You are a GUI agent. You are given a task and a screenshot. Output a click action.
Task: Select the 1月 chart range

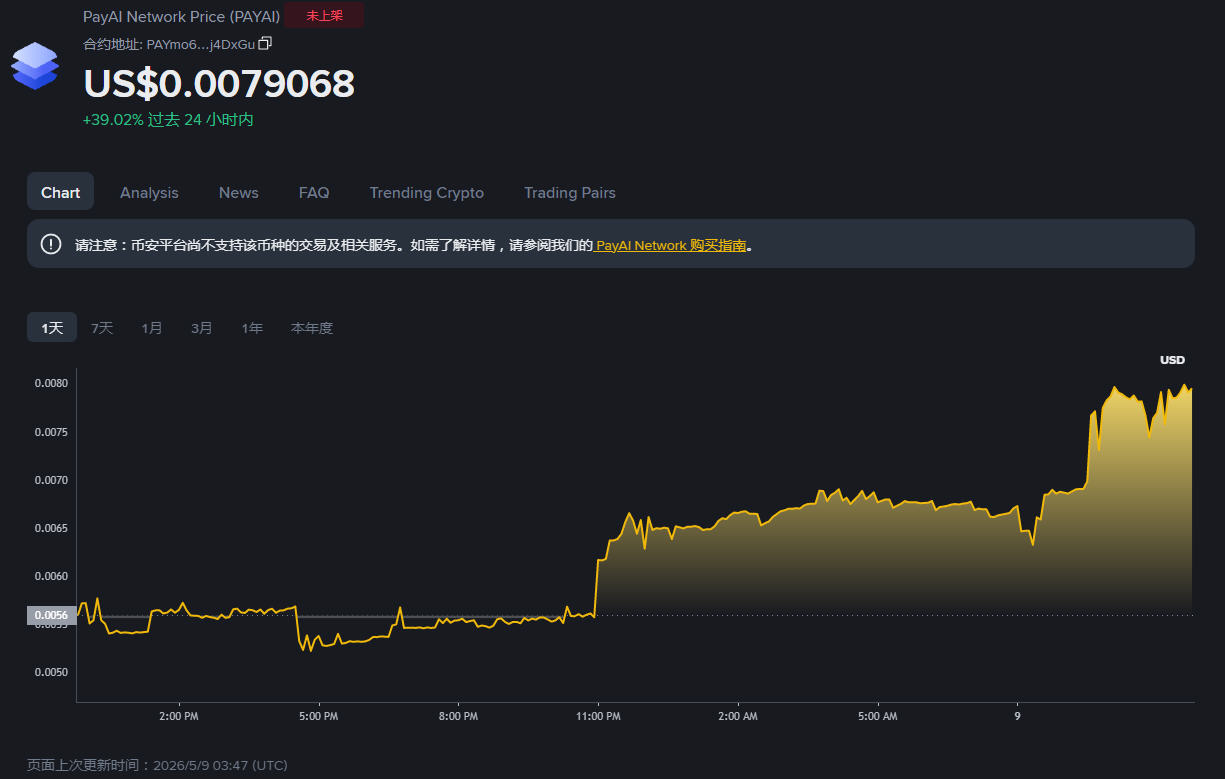point(152,327)
